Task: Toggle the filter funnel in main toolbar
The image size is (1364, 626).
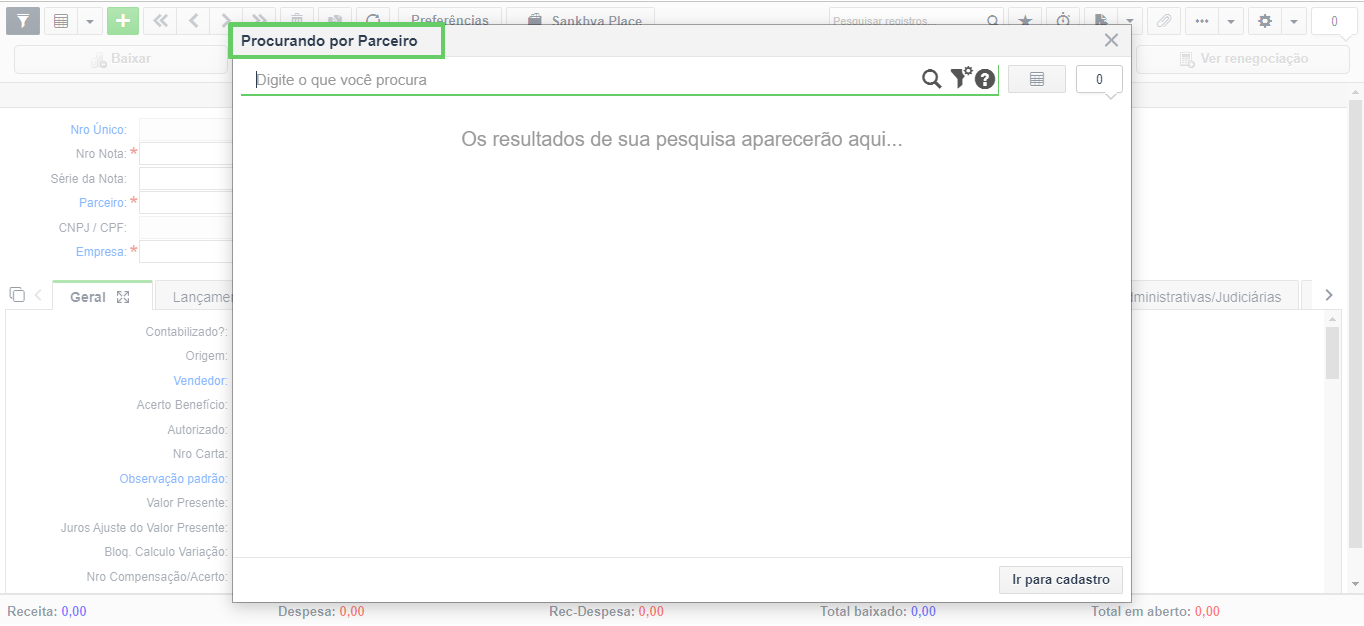Action: (x=23, y=21)
